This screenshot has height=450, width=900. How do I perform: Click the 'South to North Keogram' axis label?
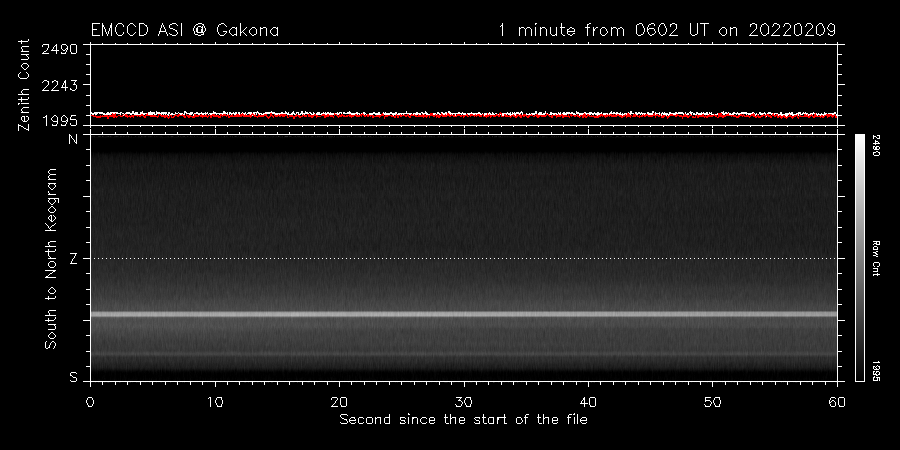click(51, 258)
